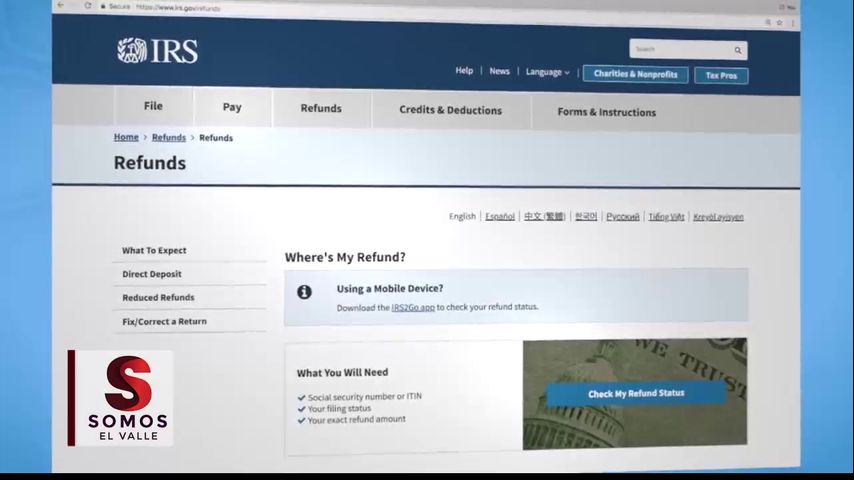Select the Credits & Deductions tab
854x480 pixels.
450,110
